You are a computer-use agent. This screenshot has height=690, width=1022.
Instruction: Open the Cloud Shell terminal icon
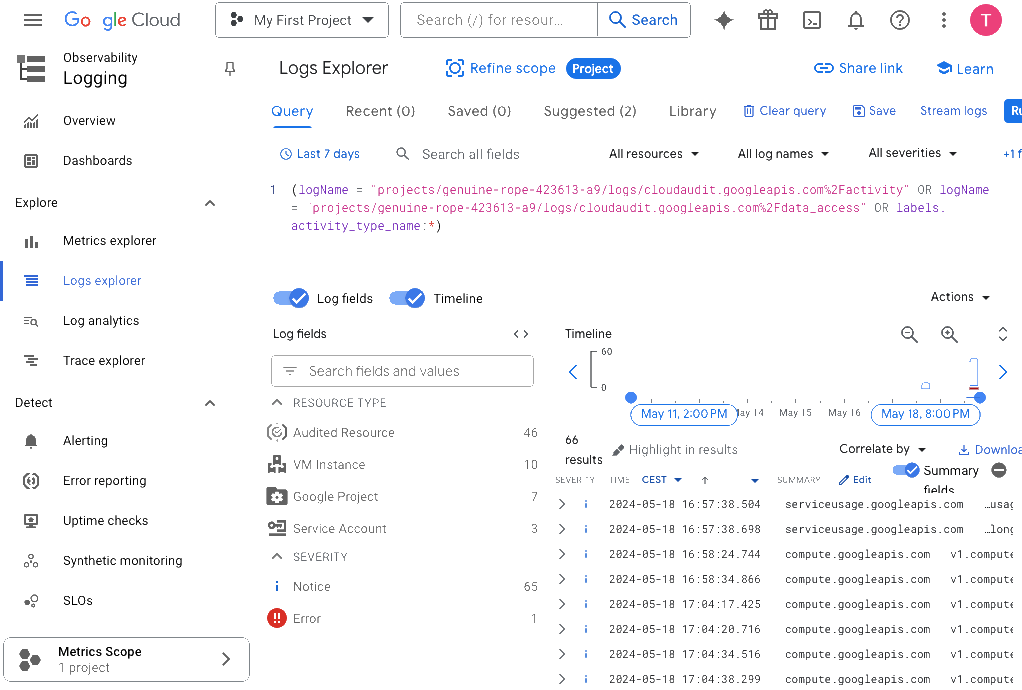coord(813,20)
